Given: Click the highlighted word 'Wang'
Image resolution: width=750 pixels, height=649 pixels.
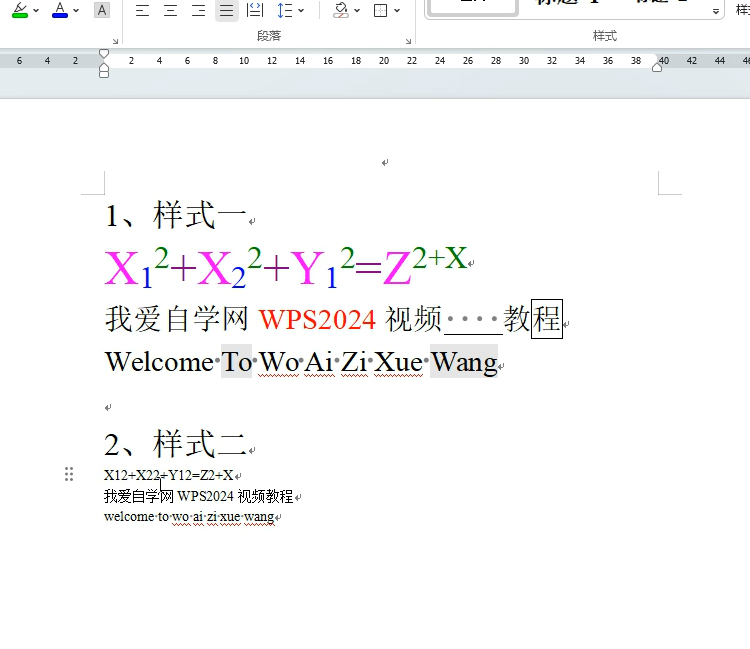Looking at the screenshot, I should pos(464,362).
